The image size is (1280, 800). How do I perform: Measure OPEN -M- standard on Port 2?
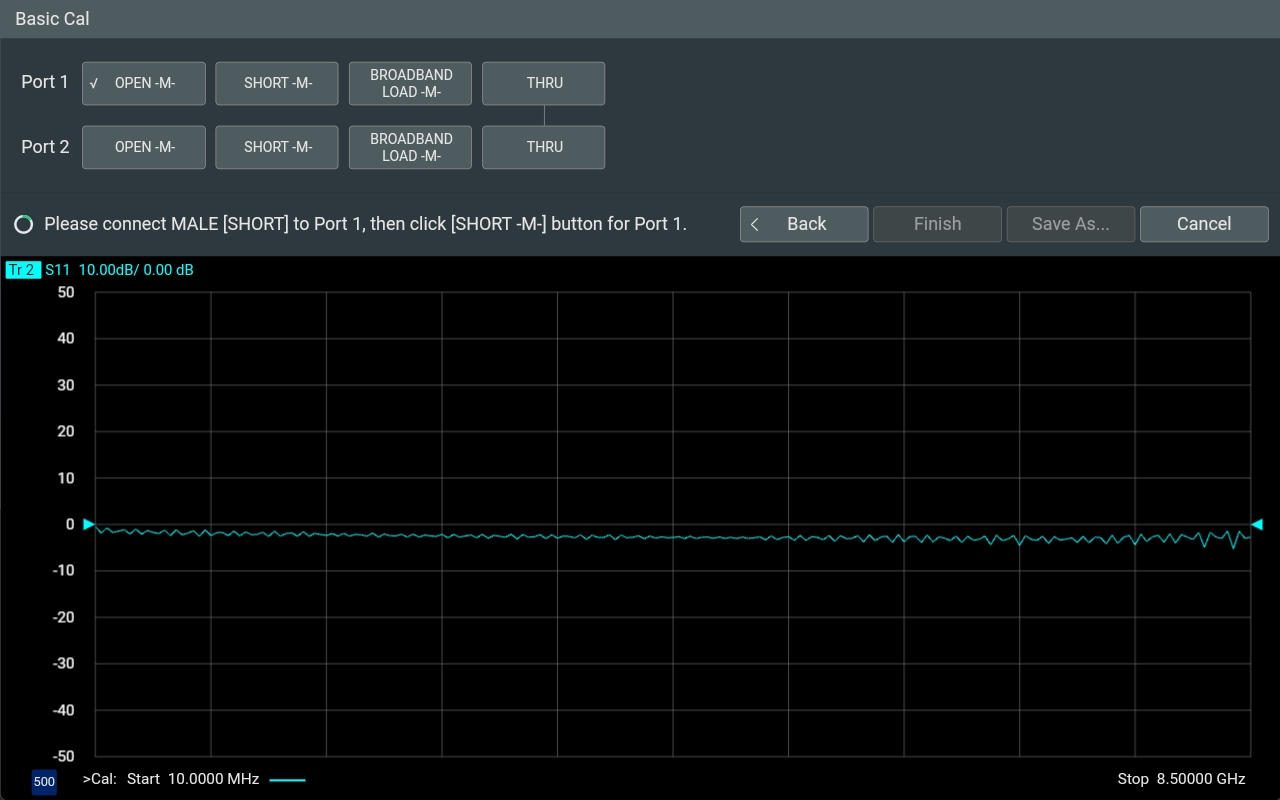[x=143, y=147]
